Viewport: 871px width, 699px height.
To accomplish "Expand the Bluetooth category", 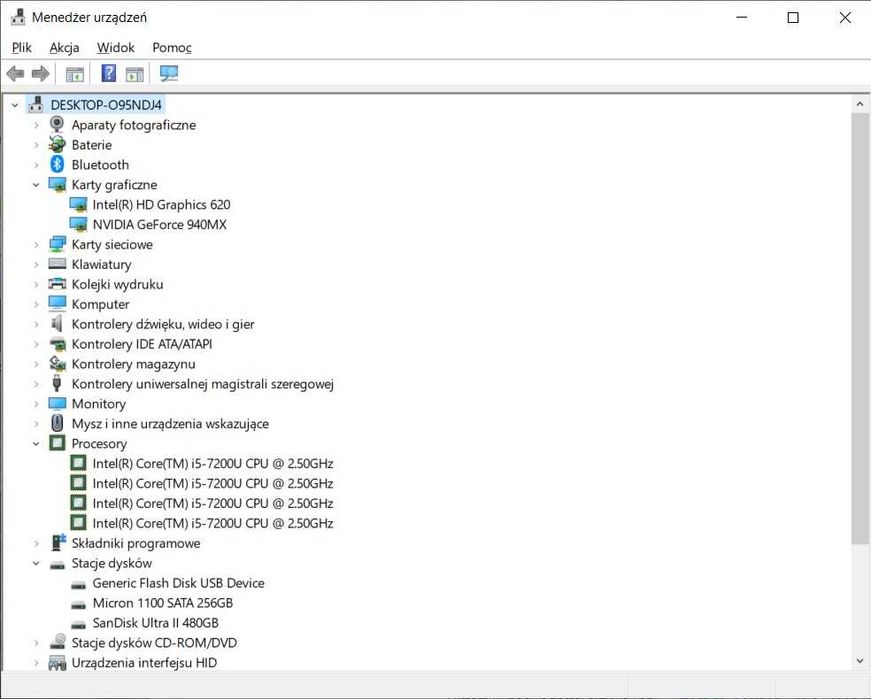I will 36,165.
